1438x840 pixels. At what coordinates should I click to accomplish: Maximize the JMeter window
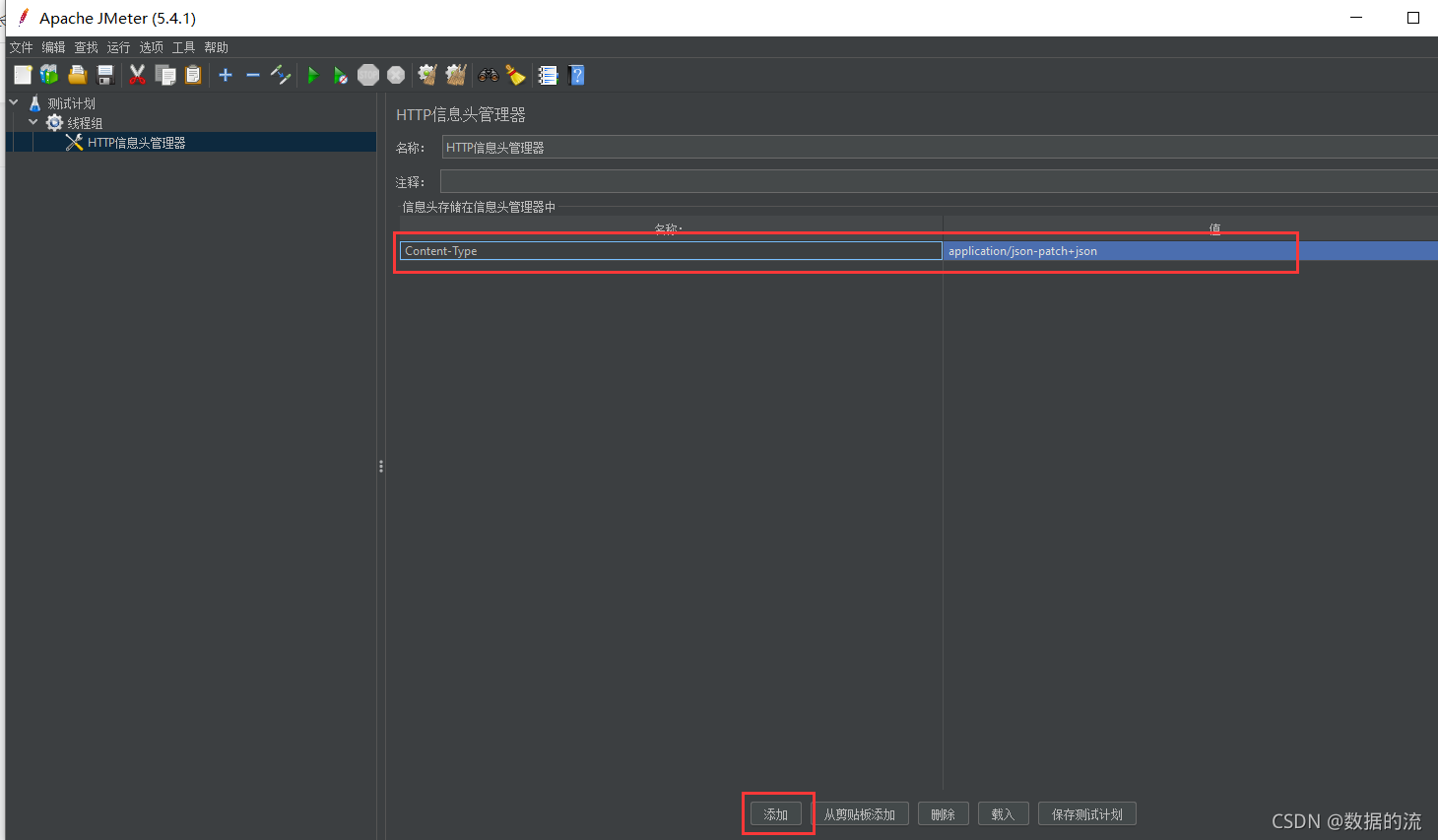1413,18
